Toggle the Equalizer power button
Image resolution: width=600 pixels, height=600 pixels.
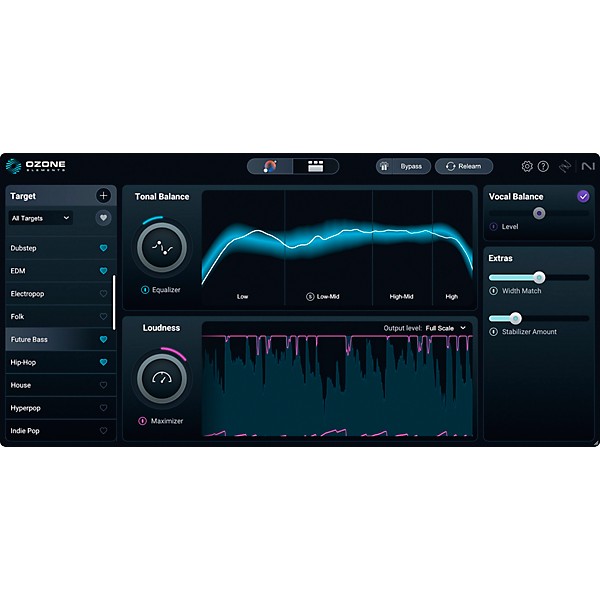pos(145,290)
